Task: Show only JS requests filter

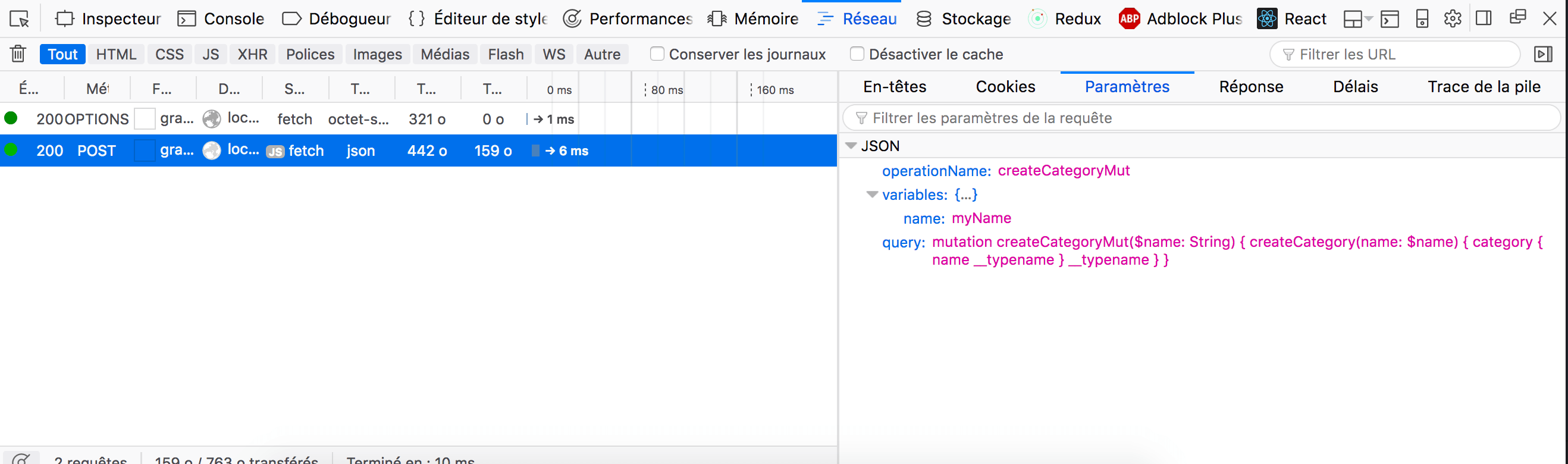Action: [x=211, y=54]
